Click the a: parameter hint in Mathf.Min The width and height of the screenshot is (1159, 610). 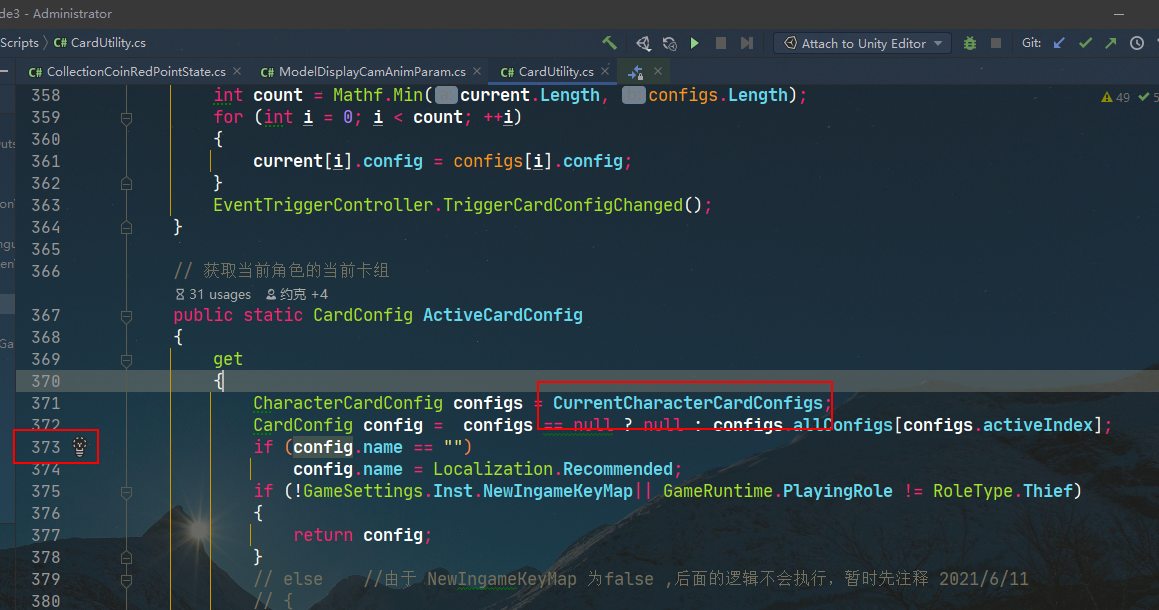pyautogui.click(x=446, y=95)
